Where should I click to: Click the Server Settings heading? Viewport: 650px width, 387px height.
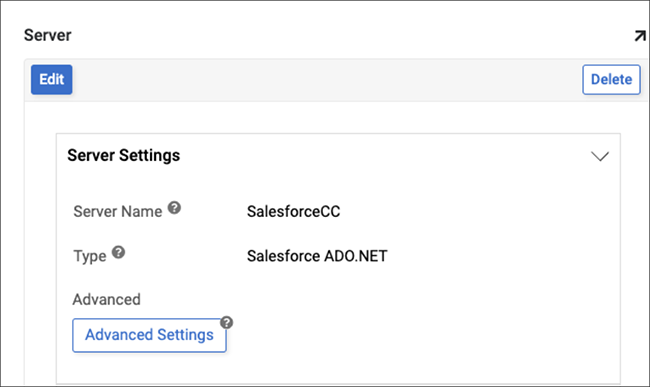[x=124, y=155]
